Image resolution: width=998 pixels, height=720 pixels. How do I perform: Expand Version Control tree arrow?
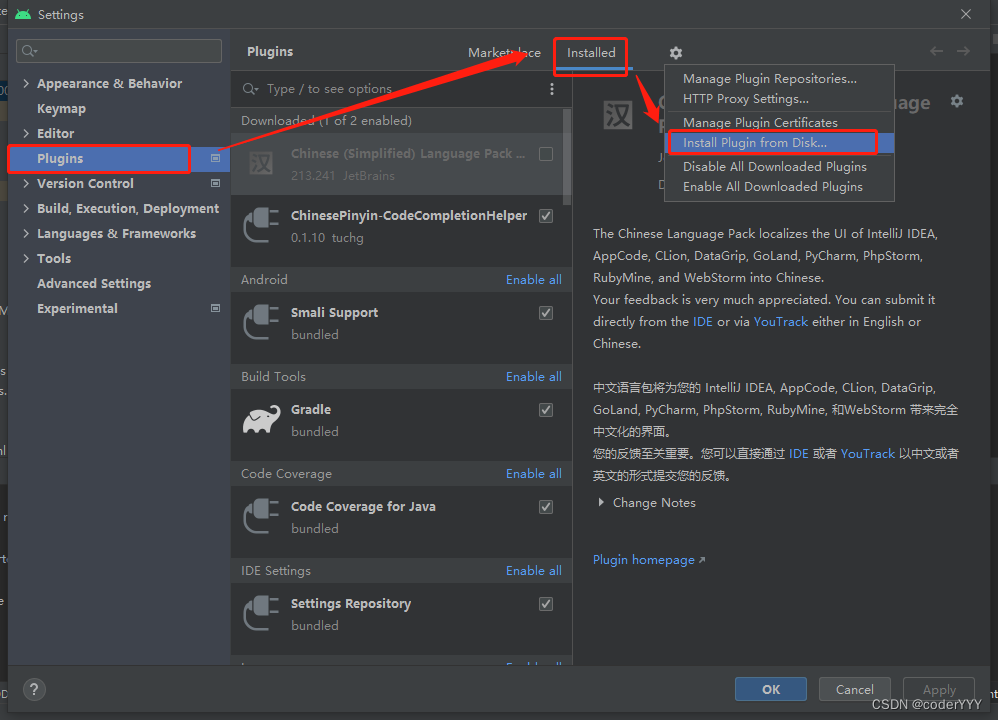click(26, 183)
